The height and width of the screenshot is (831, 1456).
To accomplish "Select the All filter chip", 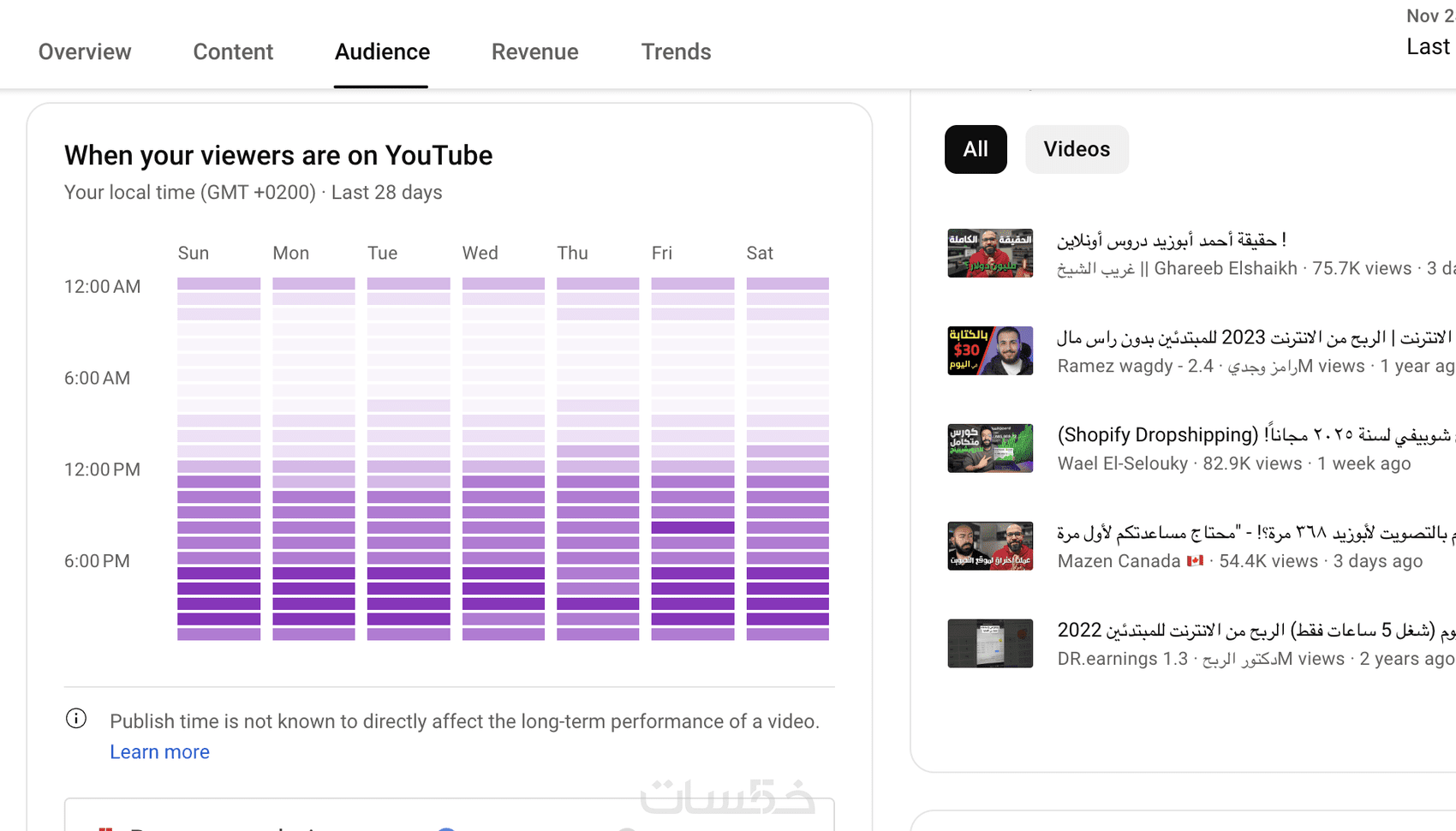I will (x=976, y=149).
